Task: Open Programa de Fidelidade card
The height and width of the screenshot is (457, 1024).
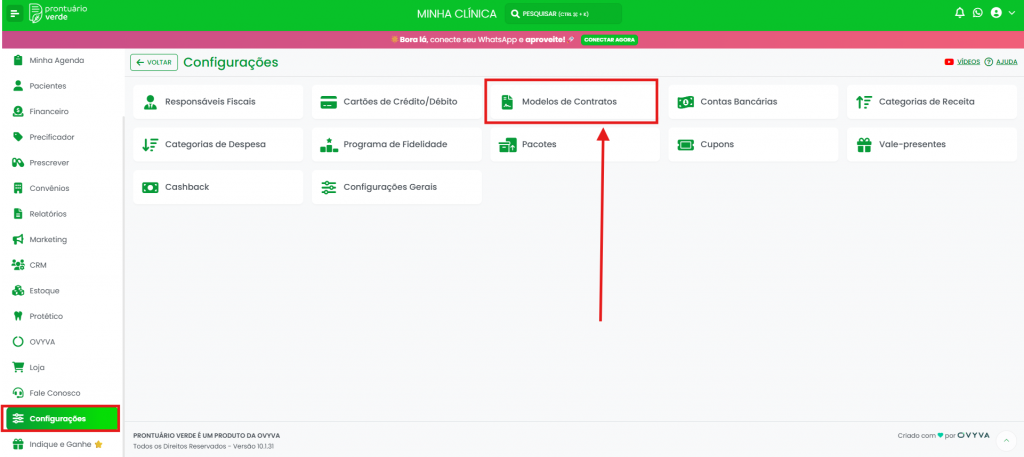Action: tap(396, 144)
